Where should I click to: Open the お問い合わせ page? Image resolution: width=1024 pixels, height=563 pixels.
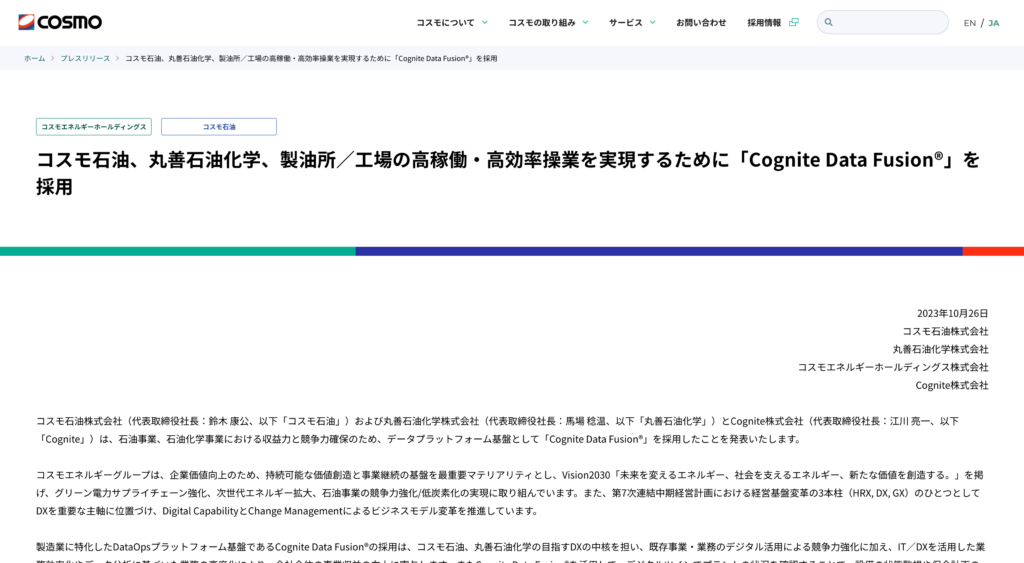click(701, 22)
